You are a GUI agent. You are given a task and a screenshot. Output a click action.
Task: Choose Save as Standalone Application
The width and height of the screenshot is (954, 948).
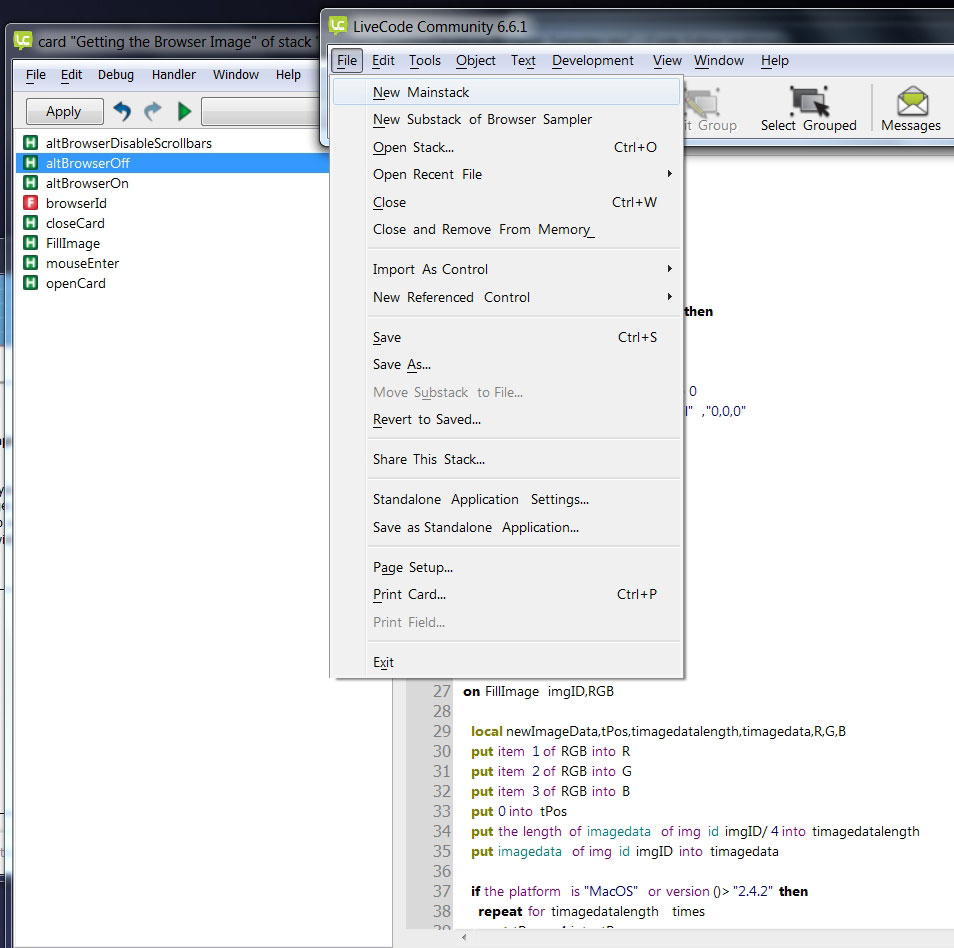475,527
